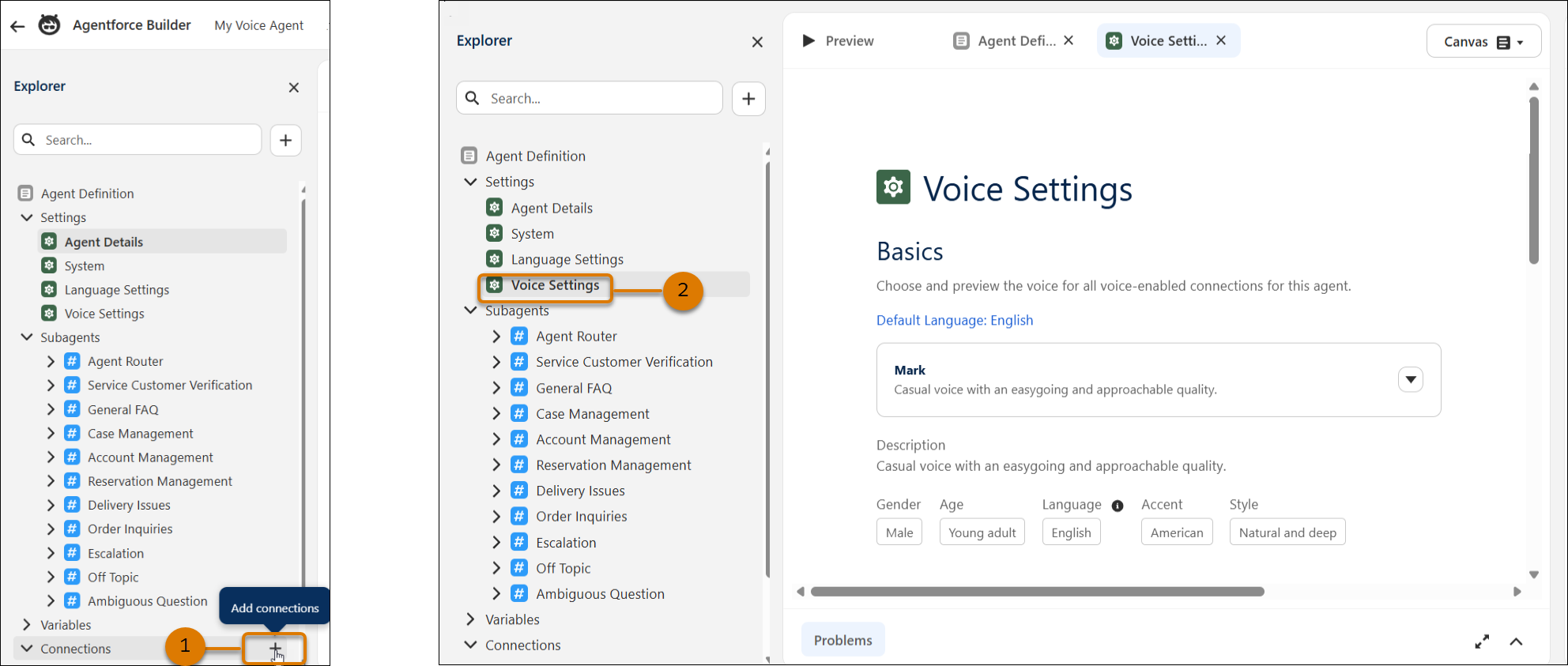
Task: Click the Agentforce Builder astro logo icon
Action: click(49, 25)
